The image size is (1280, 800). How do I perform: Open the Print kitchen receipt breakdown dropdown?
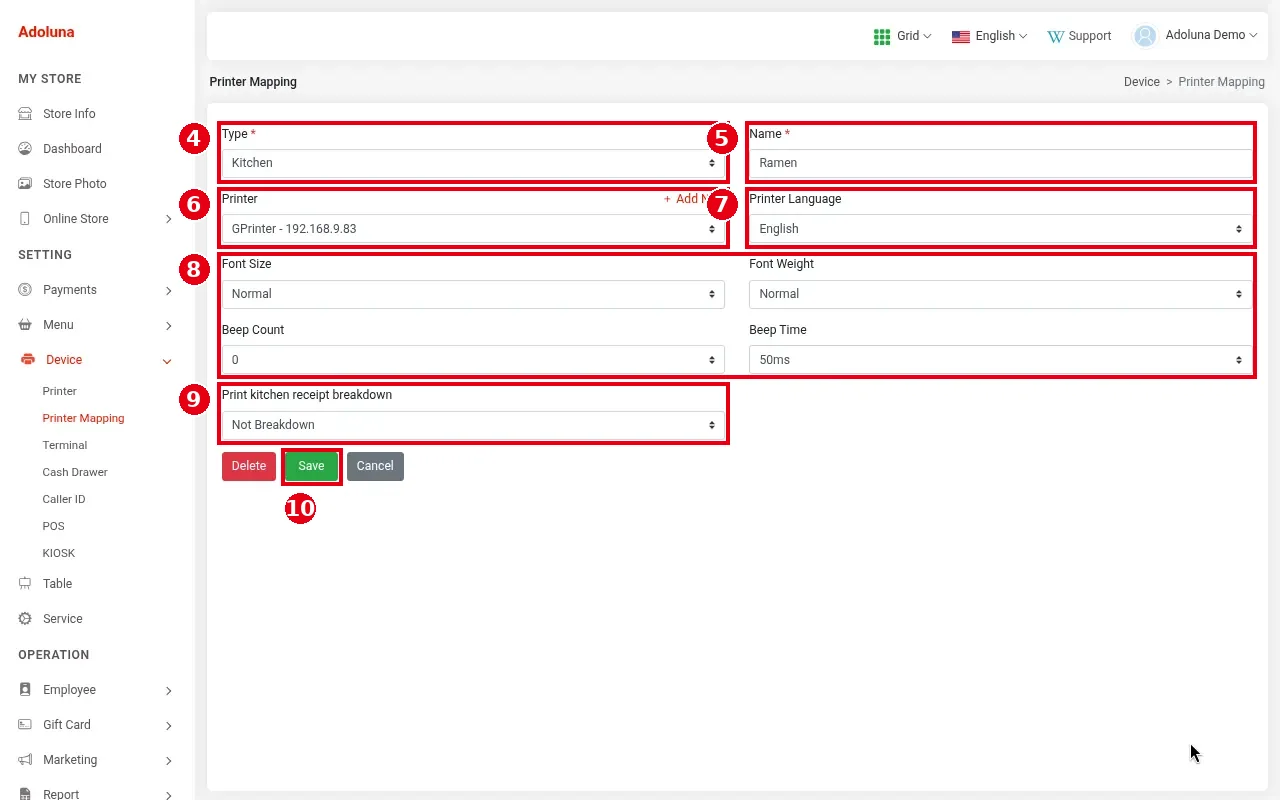click(x=473, y=425)
